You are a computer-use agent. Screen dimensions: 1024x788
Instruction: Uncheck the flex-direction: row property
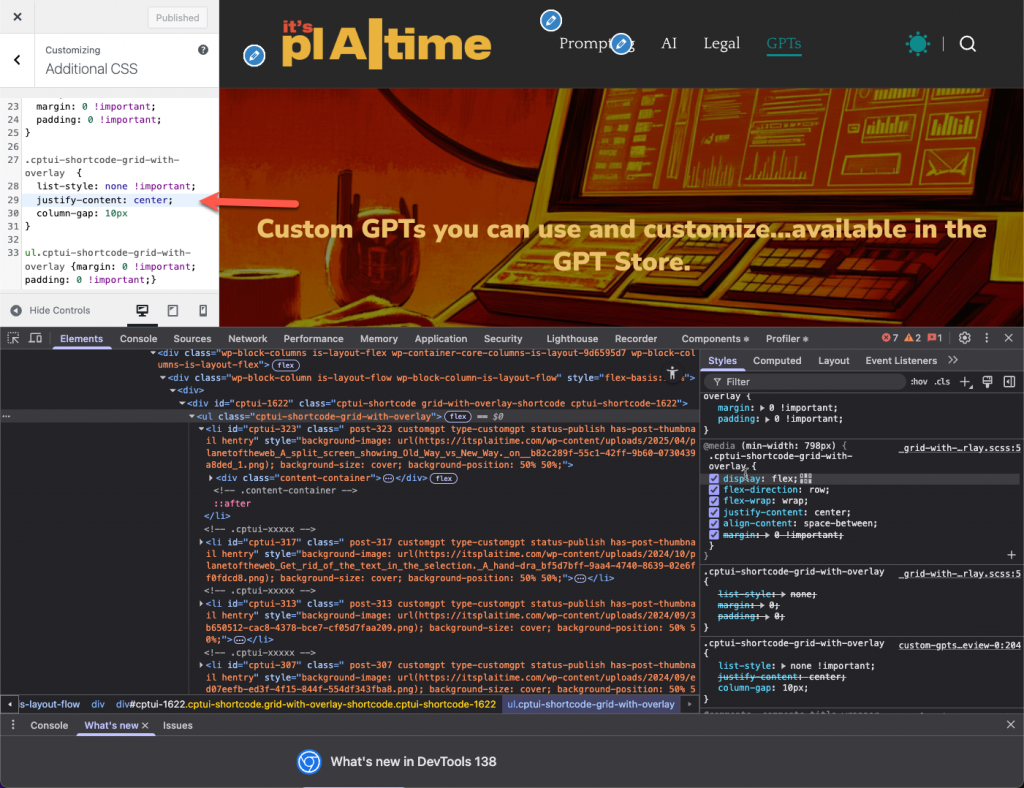[x=714, y=490]
